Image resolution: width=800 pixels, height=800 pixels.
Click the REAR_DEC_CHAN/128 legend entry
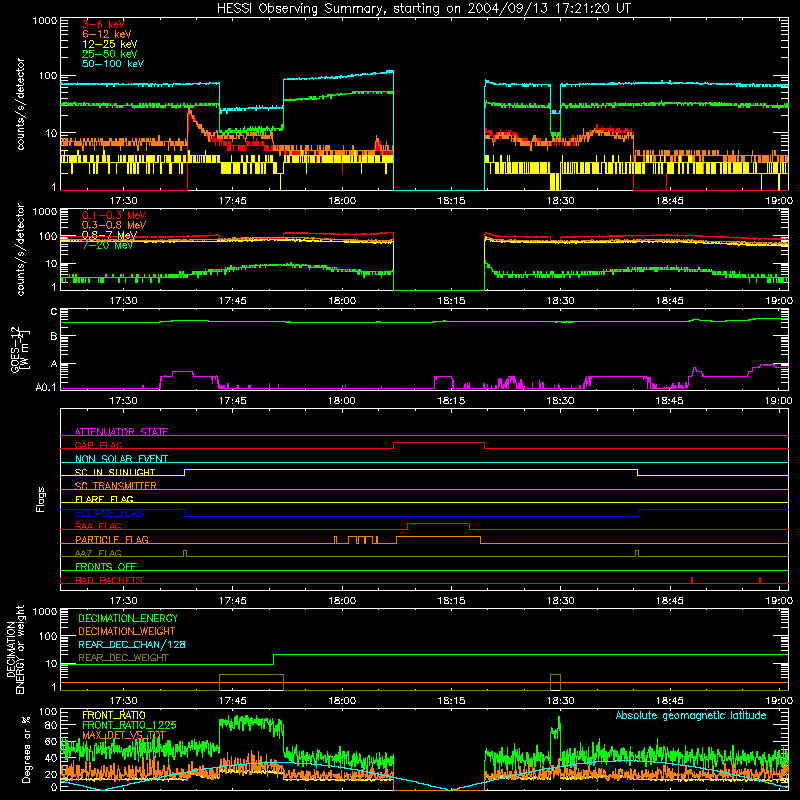[132, 644]
